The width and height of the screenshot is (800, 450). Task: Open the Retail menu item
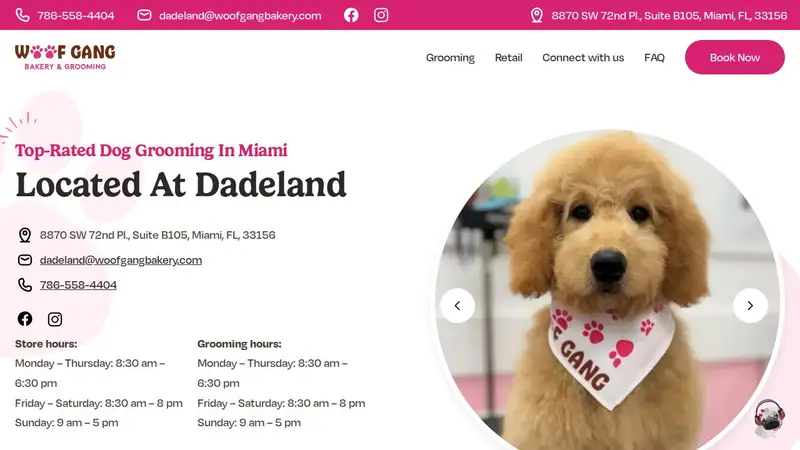pyautogui.click(x=509, y=58)
